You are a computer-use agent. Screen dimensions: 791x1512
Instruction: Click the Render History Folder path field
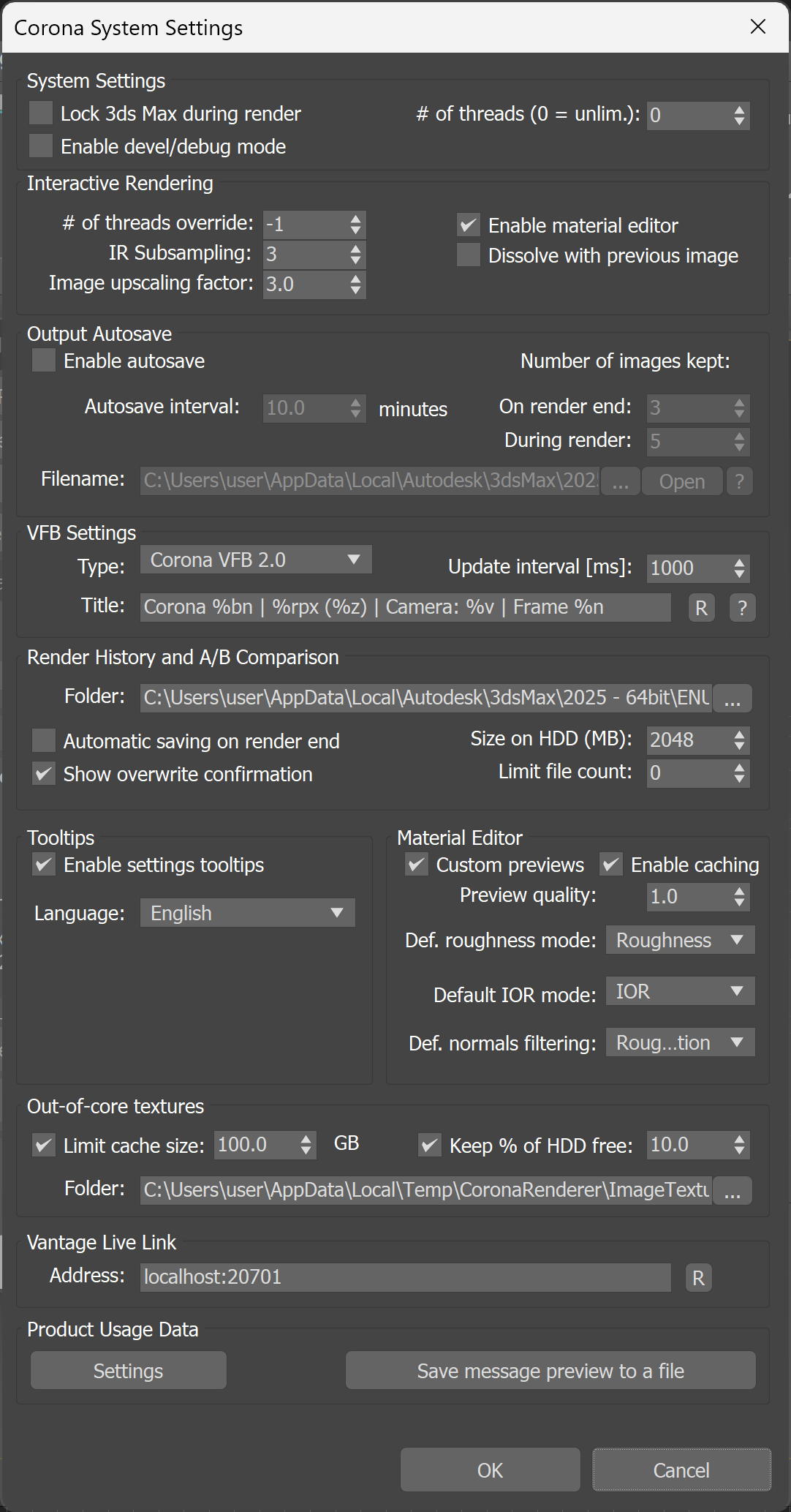click(426, 699)
